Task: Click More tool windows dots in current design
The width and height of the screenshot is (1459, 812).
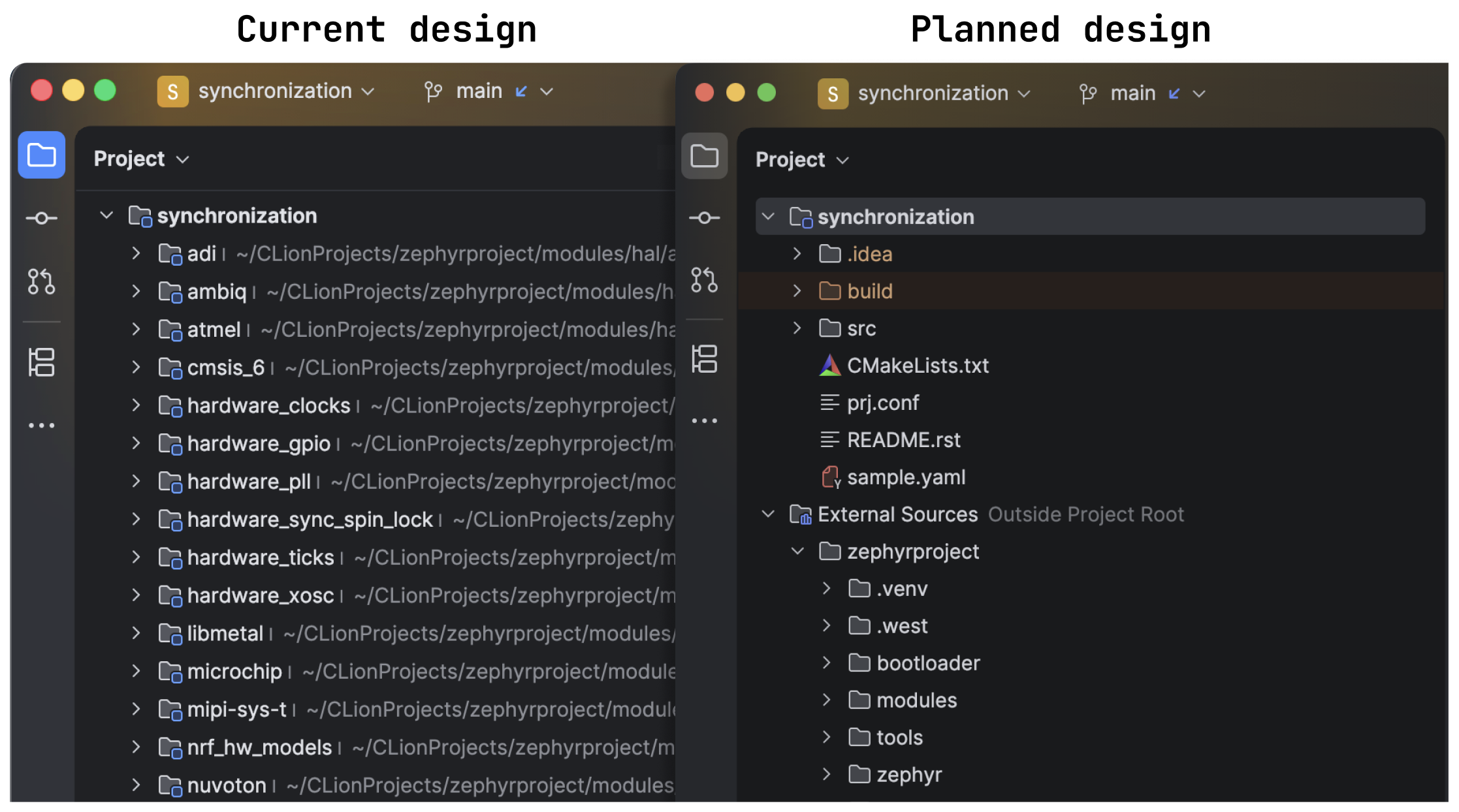Action: (x=41, y=426)
